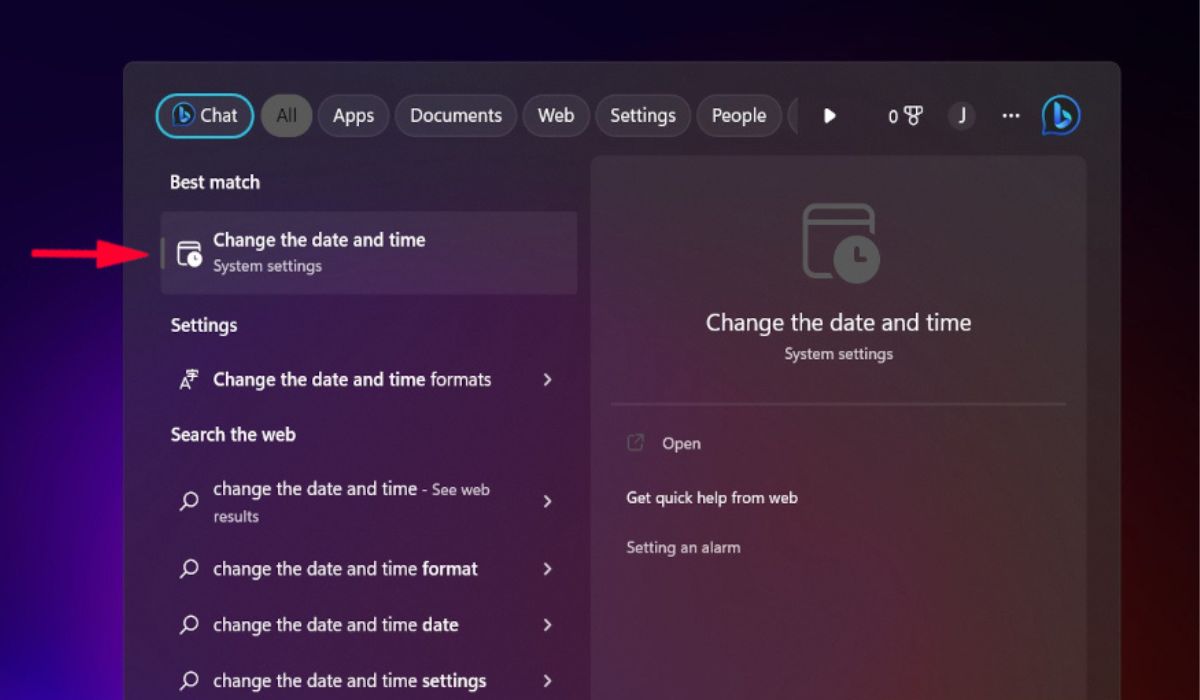The width and height of the screenshot is (1200, 700).
Task: Expand 'change the date and time settings' web result
Action: point(549,681)
